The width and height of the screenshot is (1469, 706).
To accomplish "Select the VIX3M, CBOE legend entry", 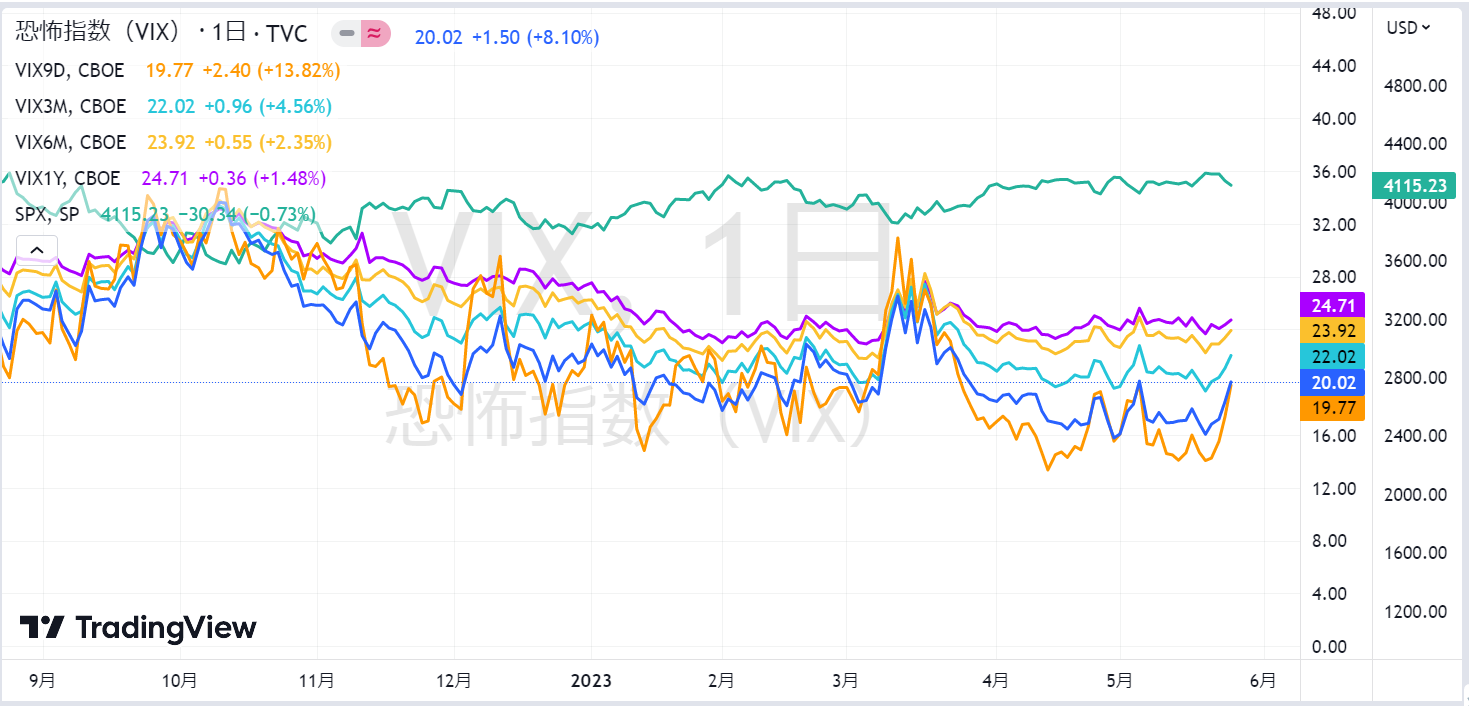I will [72, 106].
